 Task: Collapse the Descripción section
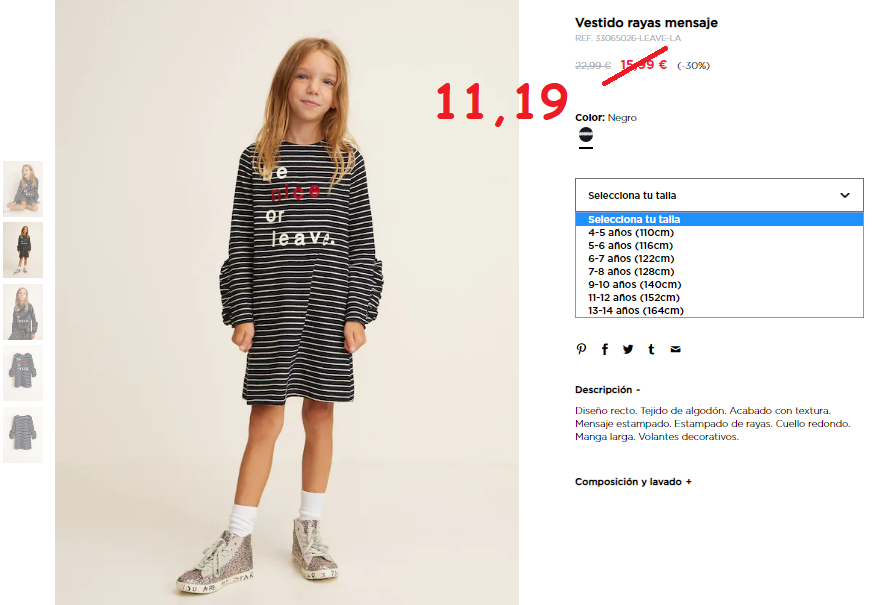[x=608, y=390]
